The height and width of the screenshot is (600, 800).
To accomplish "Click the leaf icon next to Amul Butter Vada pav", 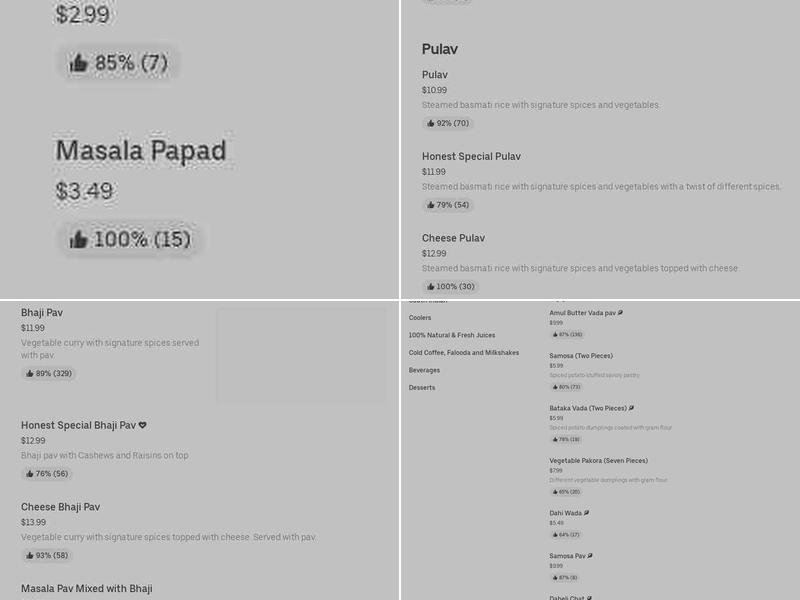I will click(x=620, y=313).
